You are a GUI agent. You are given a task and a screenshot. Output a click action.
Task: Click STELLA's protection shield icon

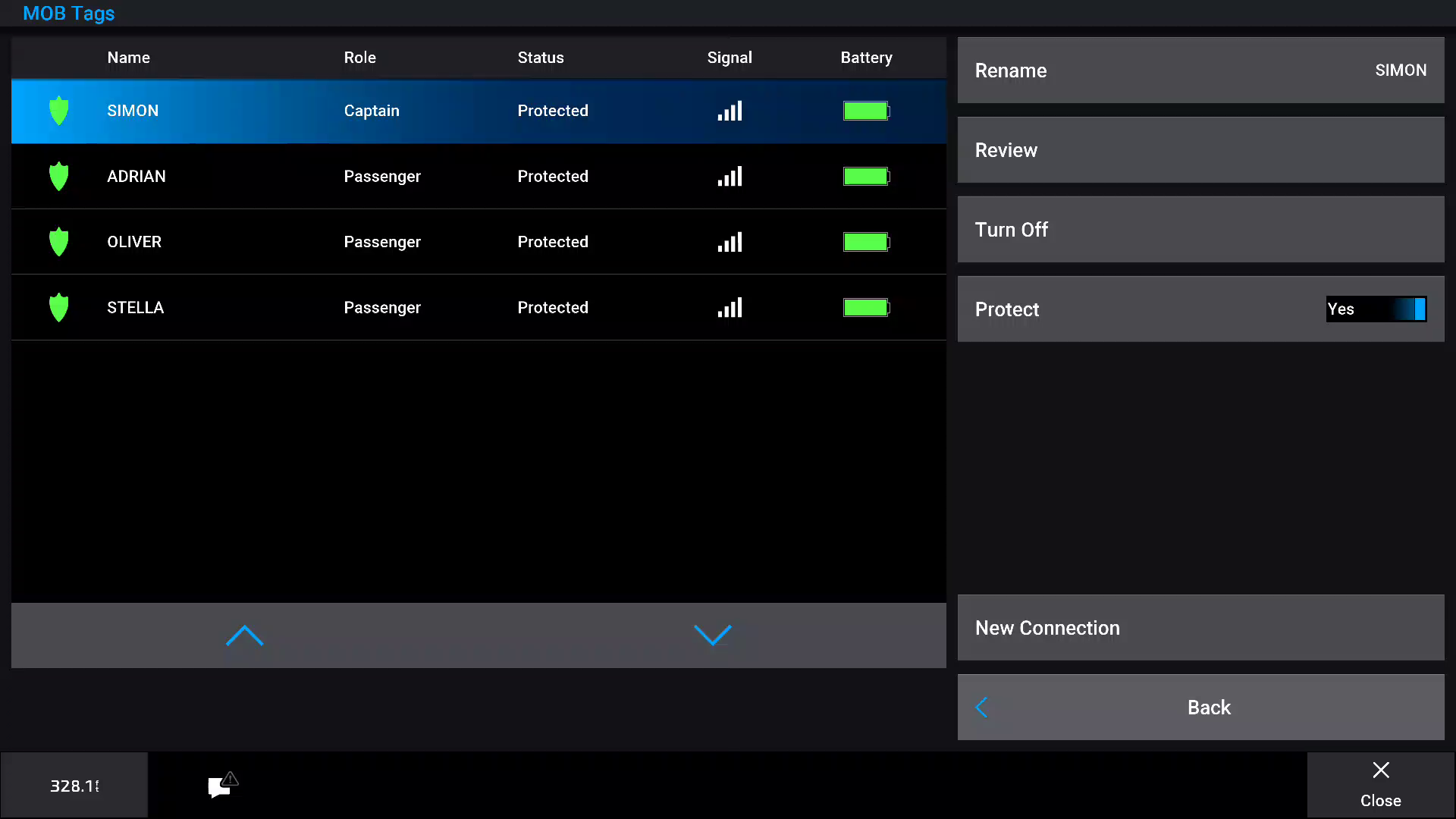pyautogui.click(x=58, y=307)
